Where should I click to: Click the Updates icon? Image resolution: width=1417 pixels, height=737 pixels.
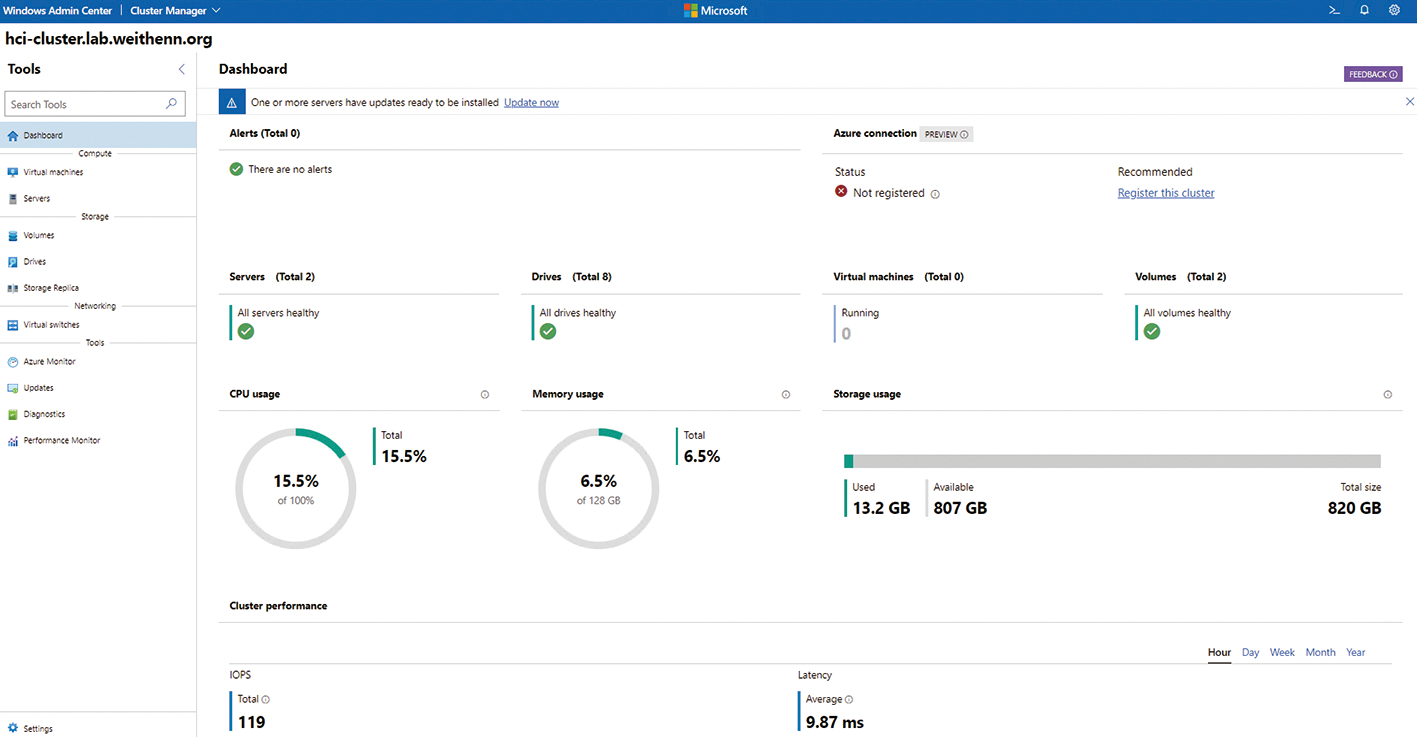[13, 388]
